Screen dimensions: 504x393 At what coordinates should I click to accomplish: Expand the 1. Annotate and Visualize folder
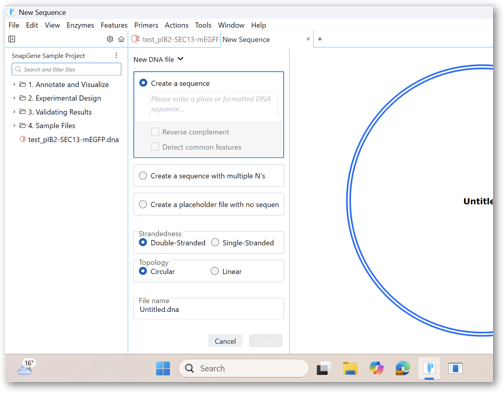pos(14,84)
